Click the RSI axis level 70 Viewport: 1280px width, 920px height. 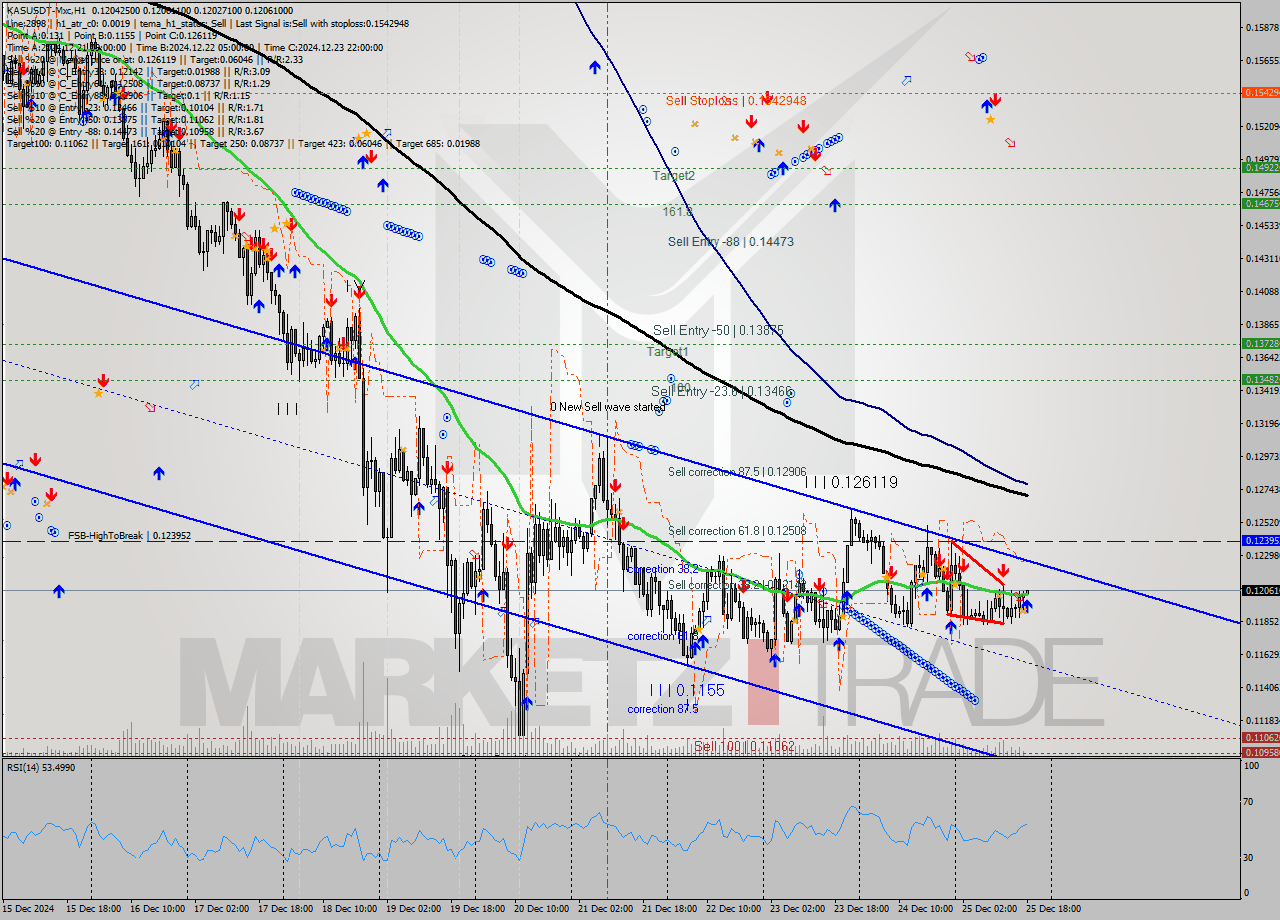click(1249, 802)
